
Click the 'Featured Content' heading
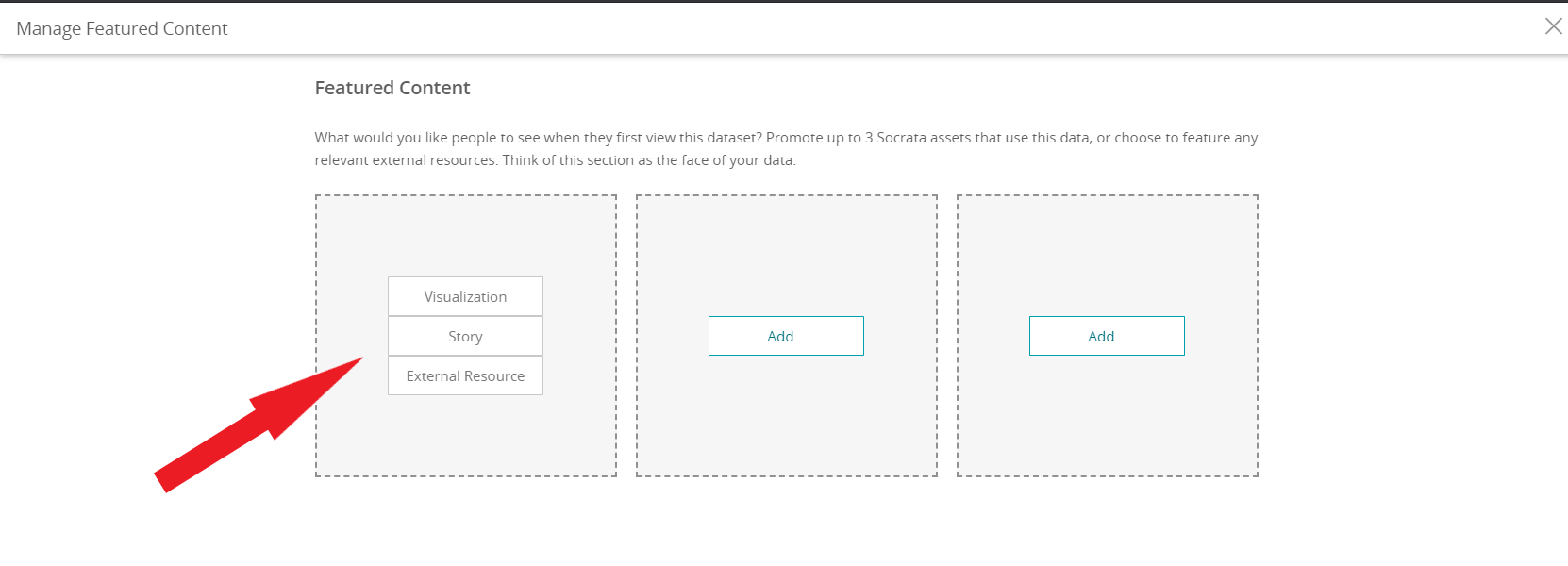point(392,88)
